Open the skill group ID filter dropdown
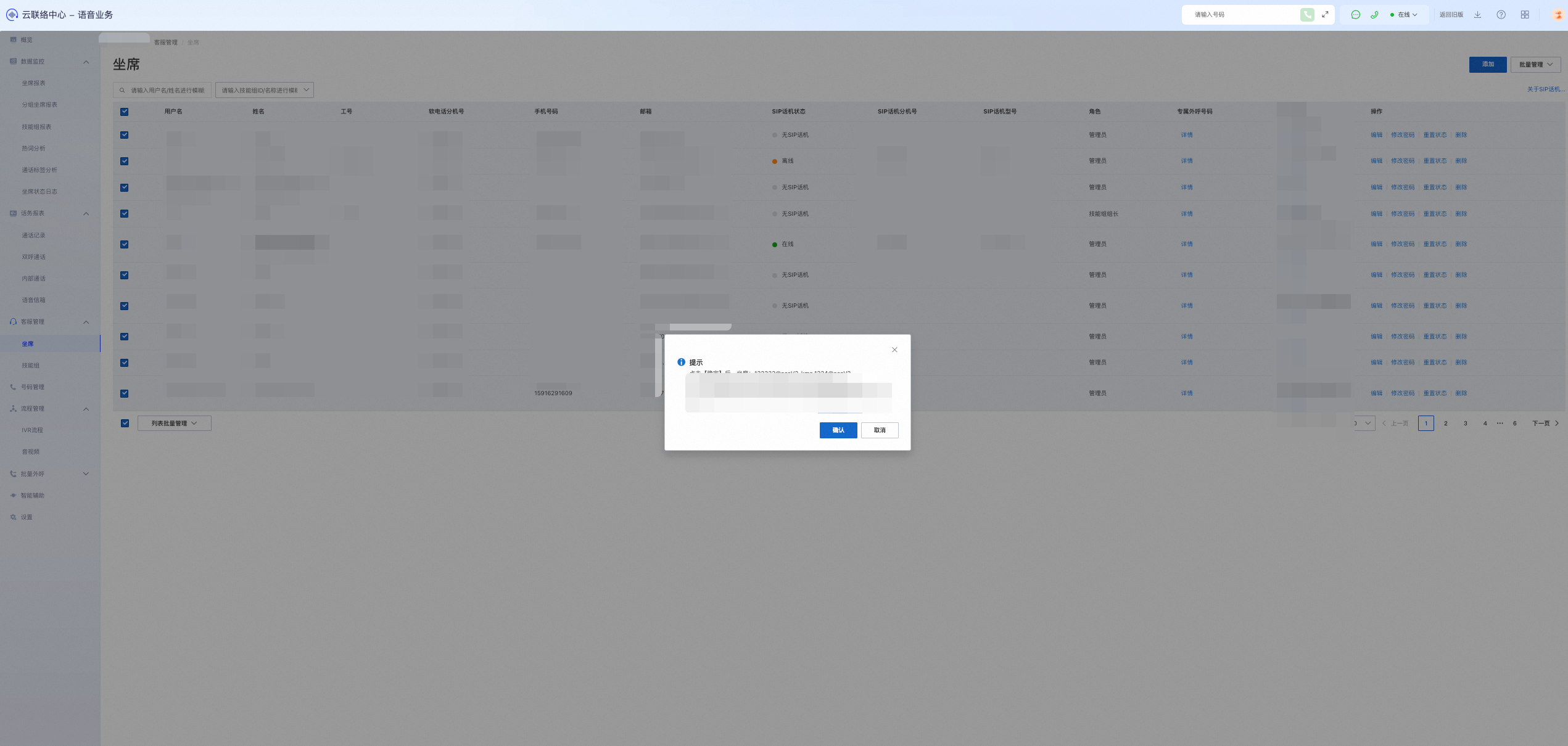The height and width of the screenshot is (746, 1568). 265,91
